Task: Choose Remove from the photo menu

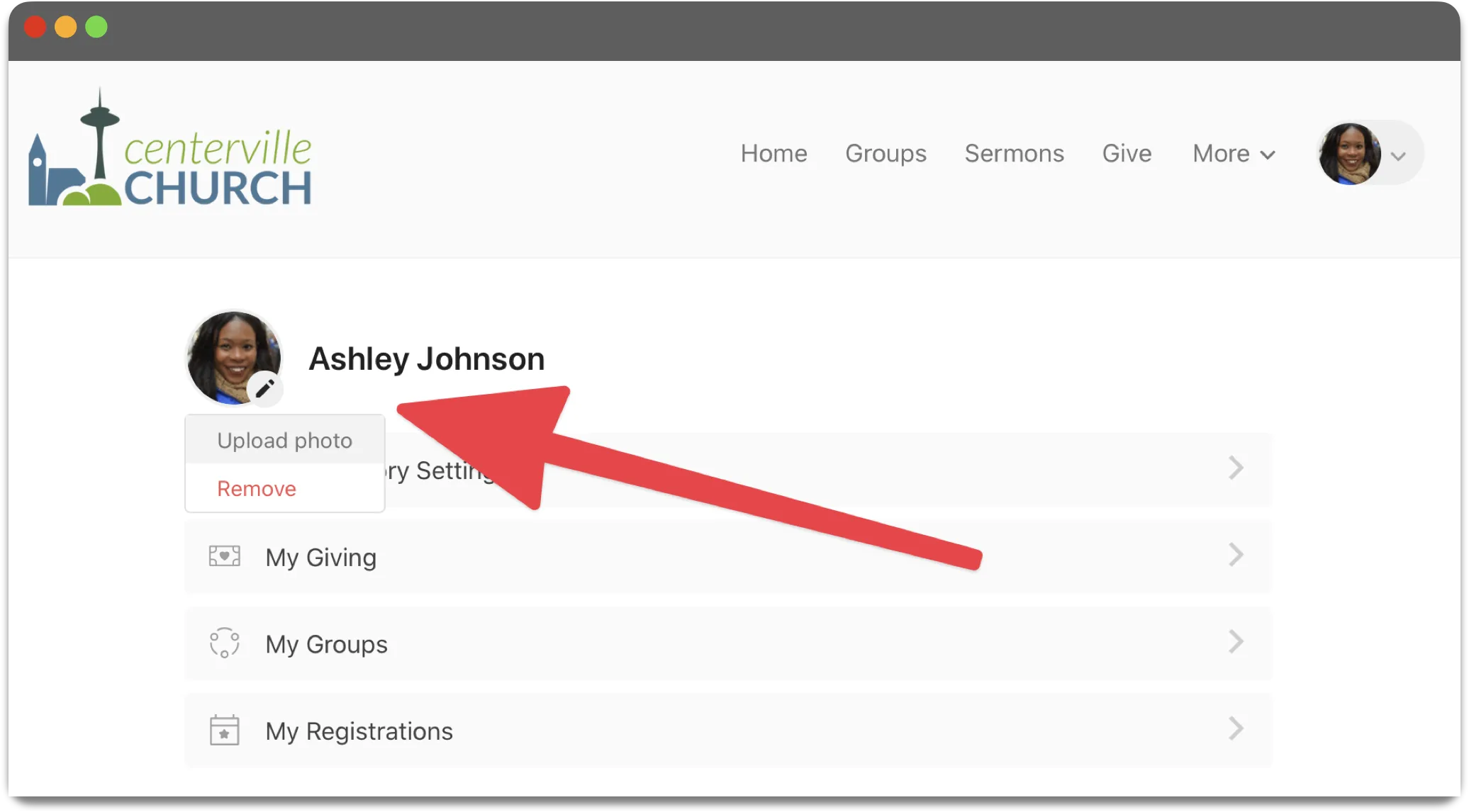Action: [x=257, y=489]
